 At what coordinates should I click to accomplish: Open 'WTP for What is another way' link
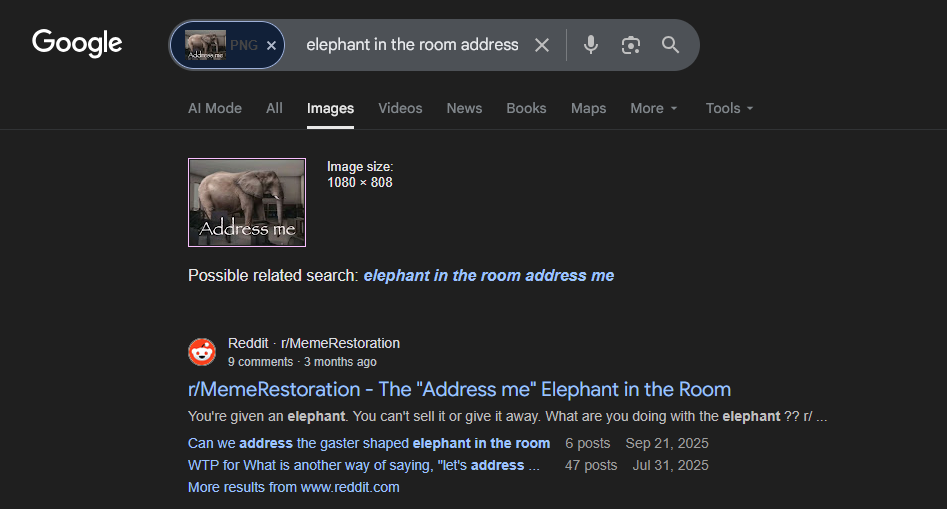click(x=364, y=466)
